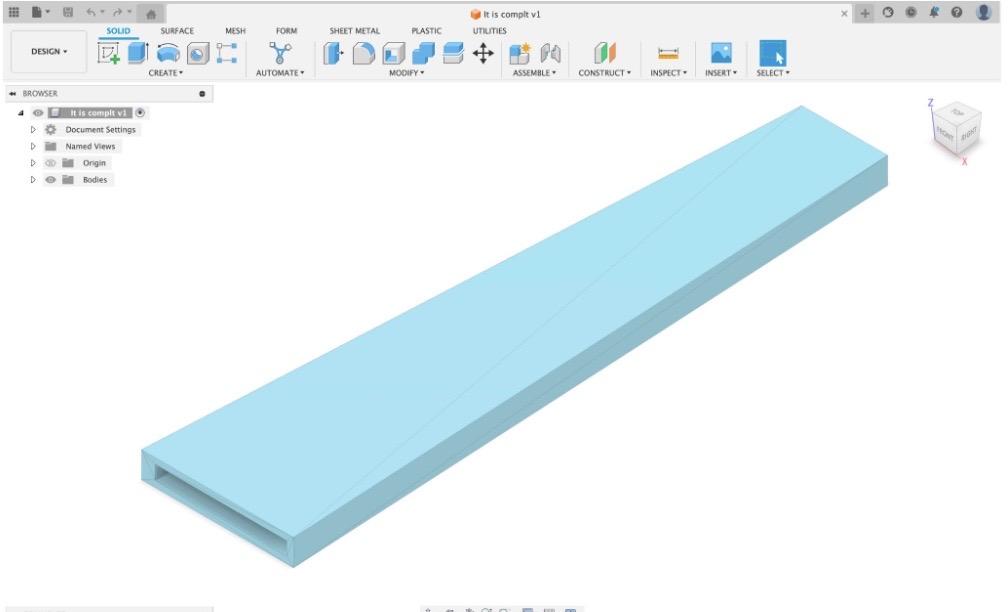Click the BROWSER panel options dot
The height and width of the screenshot is (612, 1008).
(202, 94)
